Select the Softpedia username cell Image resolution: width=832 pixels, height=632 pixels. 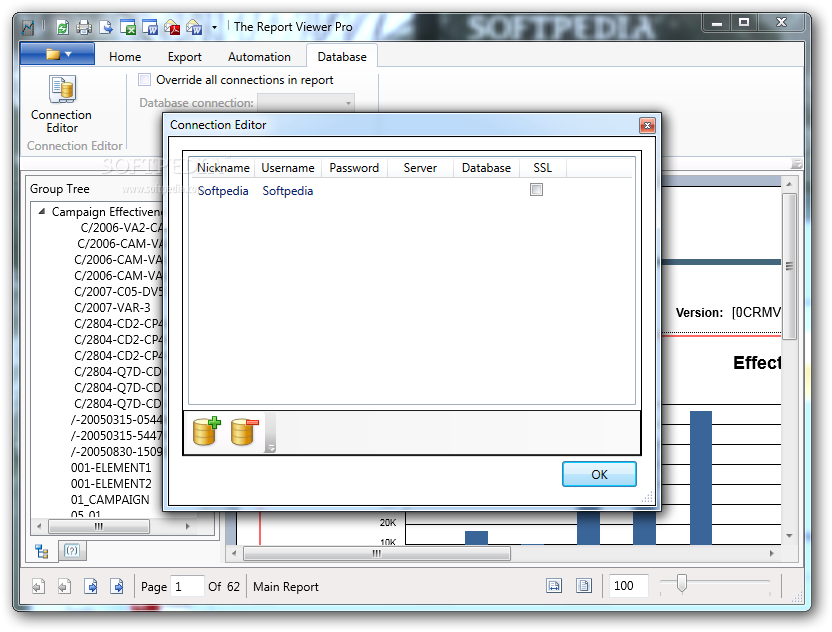[x=288, y=191]
